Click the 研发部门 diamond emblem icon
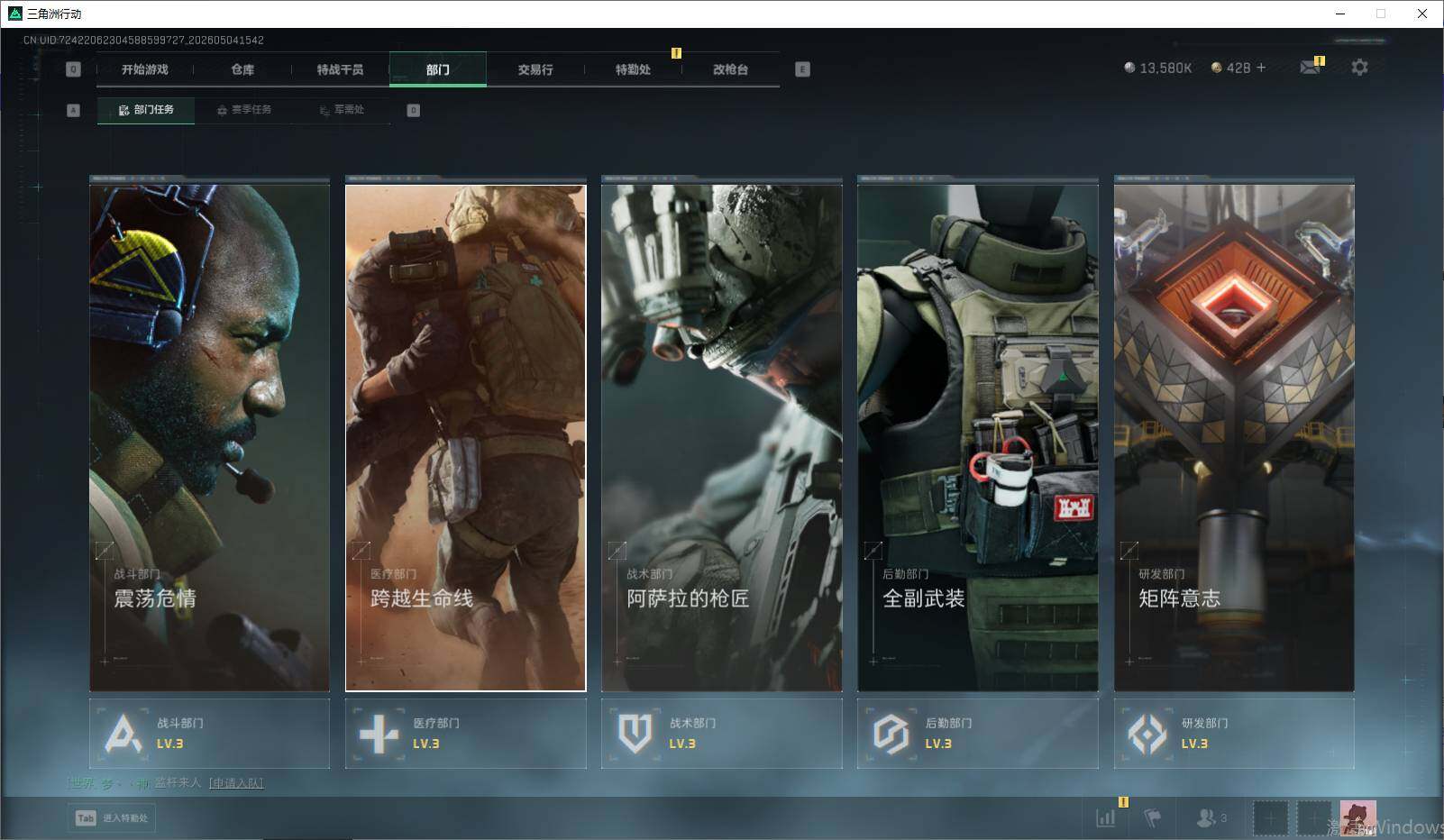The height and width of the screenshot is (840, 1444). pyautogui.click(x=1147, y=734)
